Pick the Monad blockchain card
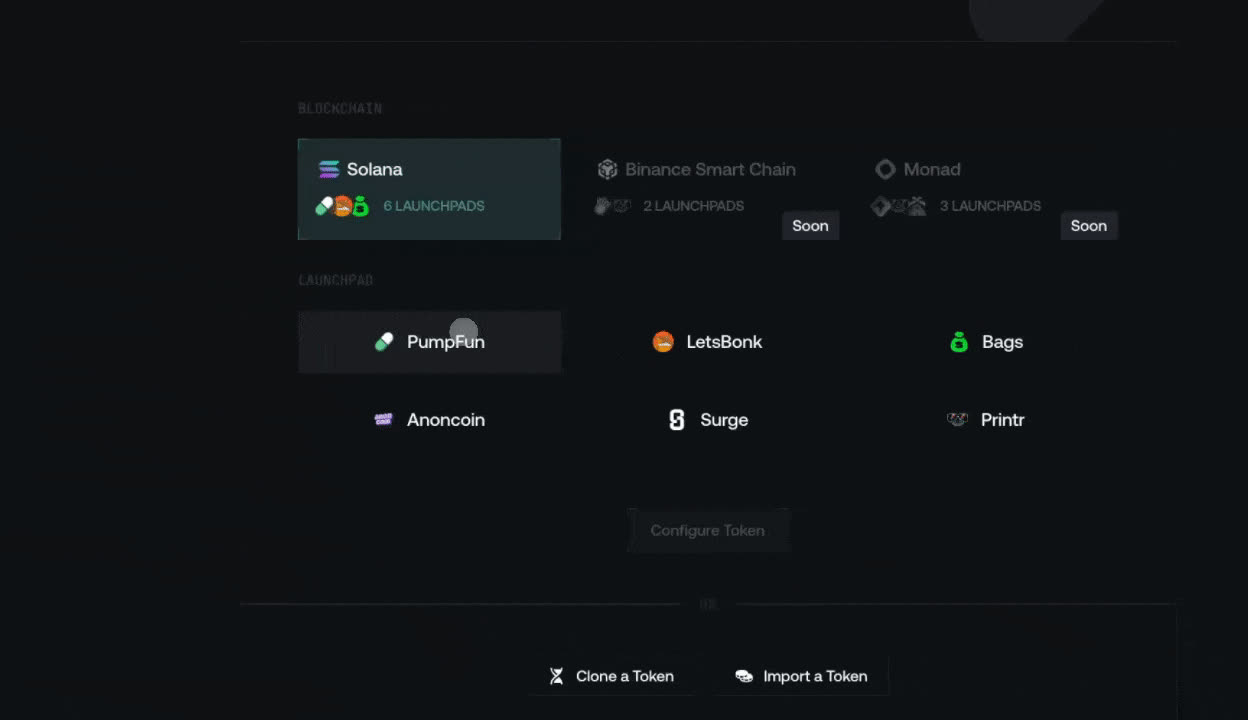The image size is (1248, 720). tap(987, 189)
